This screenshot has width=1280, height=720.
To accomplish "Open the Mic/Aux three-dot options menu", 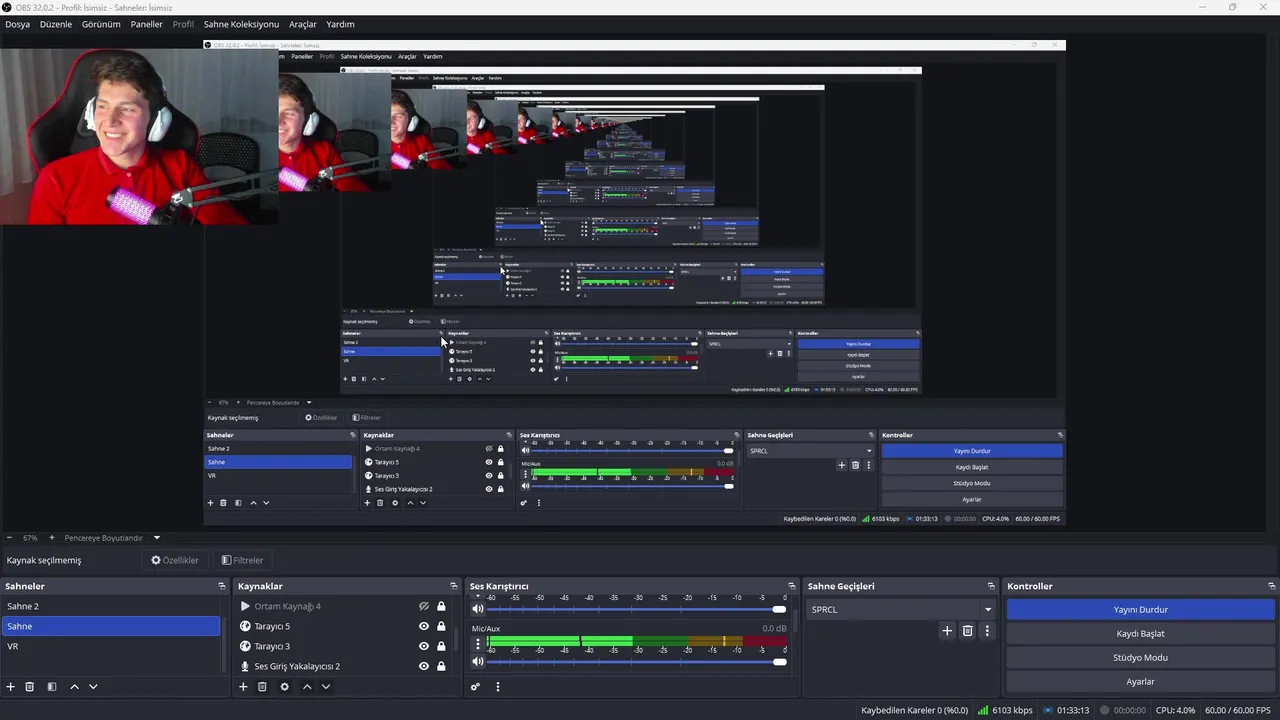I will (x=478, y=644).
